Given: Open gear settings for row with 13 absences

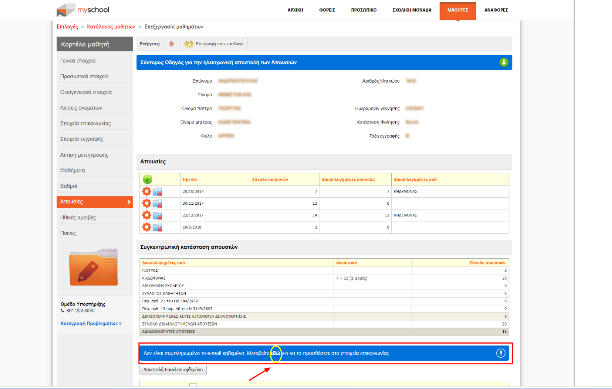Looking at the screenshot, I should [x=146, y=203].
